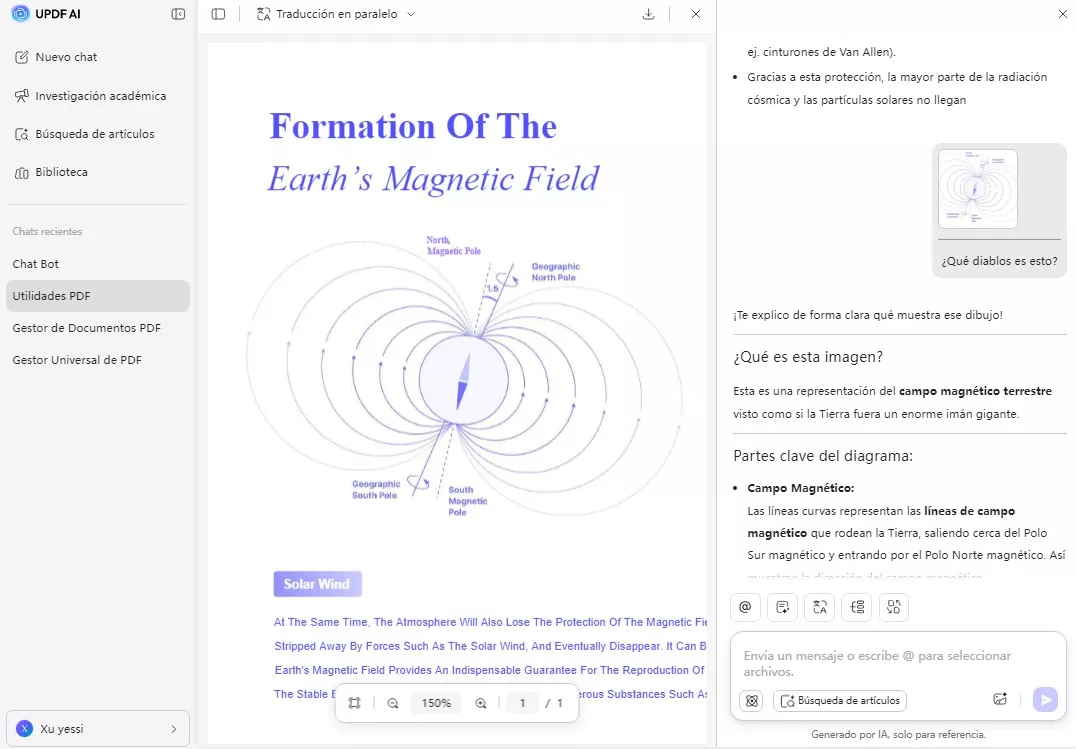This screenshot has width=1076, height=749.
Task: Click the Investigación académica telescope icon
Action: pyautogui.click(x=21, y=96)
